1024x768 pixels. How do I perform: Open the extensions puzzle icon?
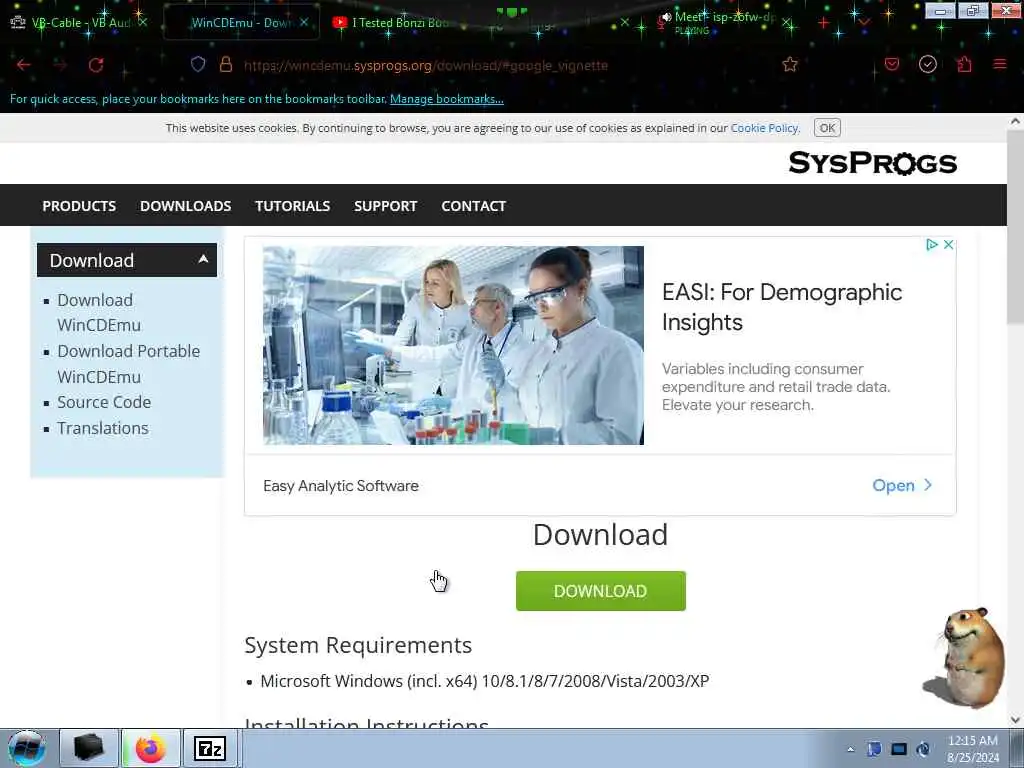coord(965,64)
